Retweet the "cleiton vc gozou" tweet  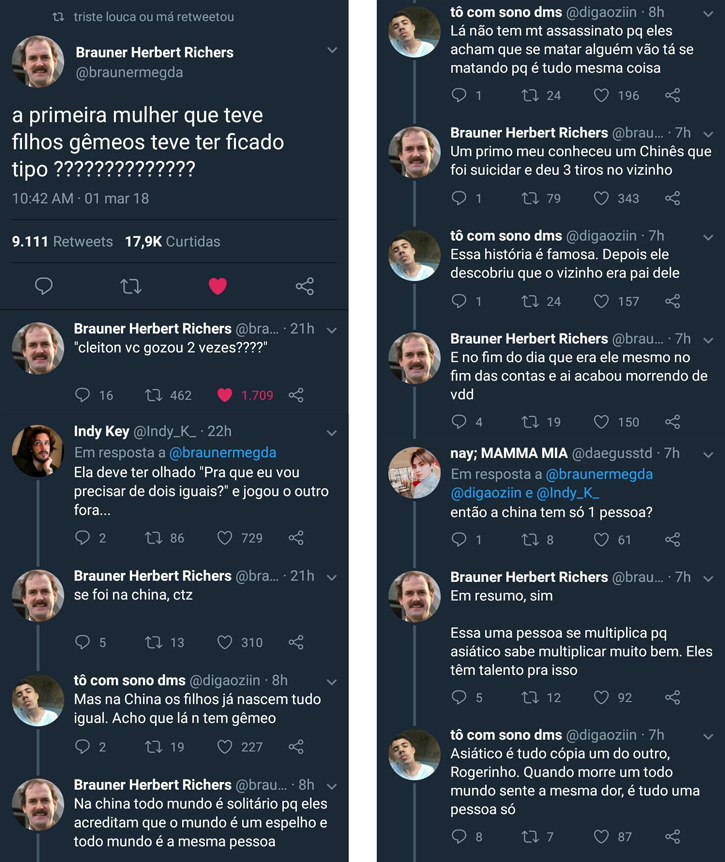click(154, 395)
